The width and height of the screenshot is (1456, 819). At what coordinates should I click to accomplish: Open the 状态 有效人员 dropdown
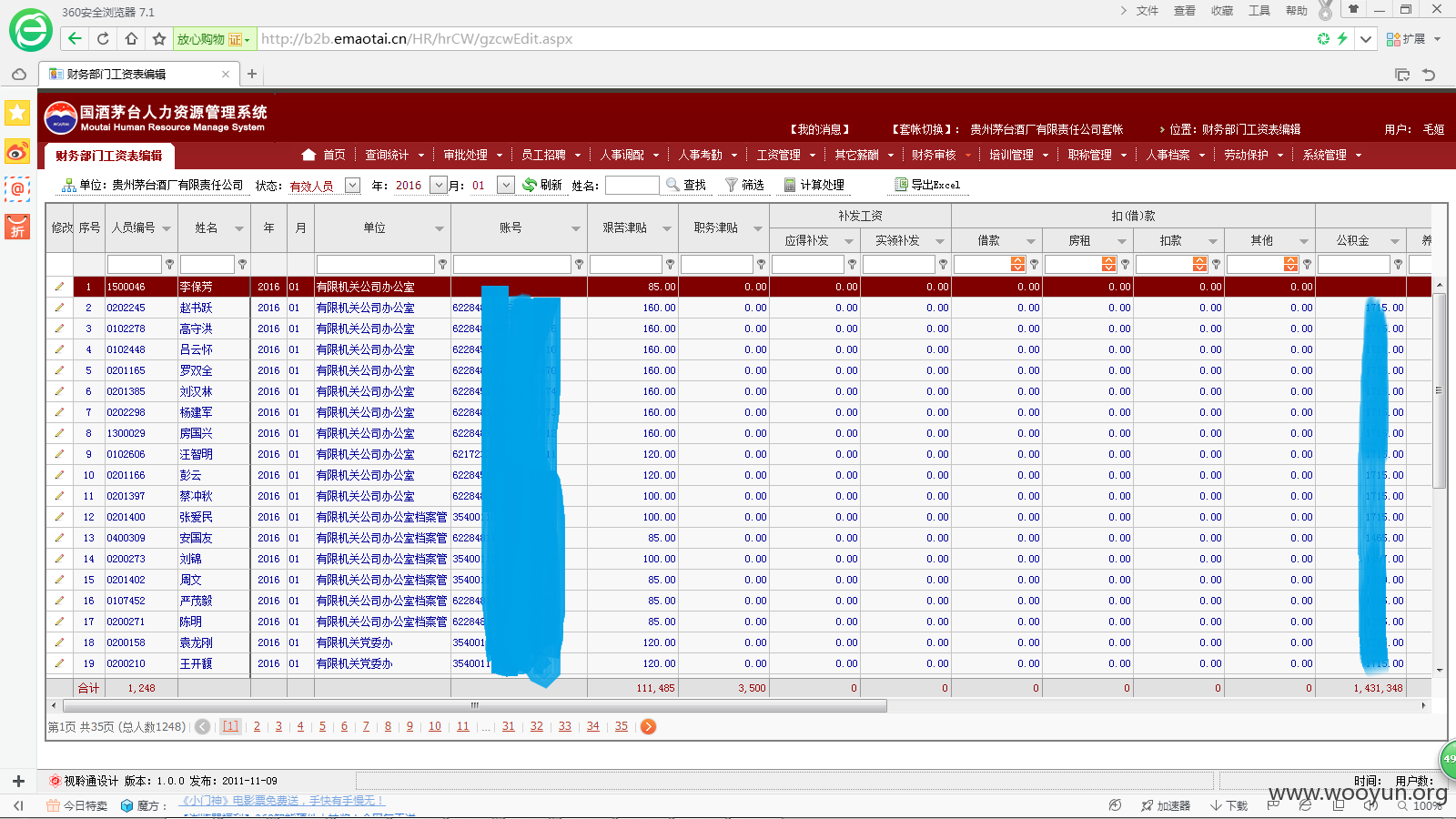click(x=352, y=186)
